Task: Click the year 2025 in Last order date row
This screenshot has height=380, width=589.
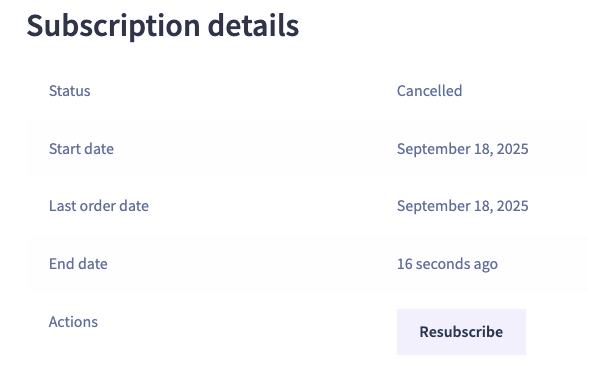Action: click(513, 206)
